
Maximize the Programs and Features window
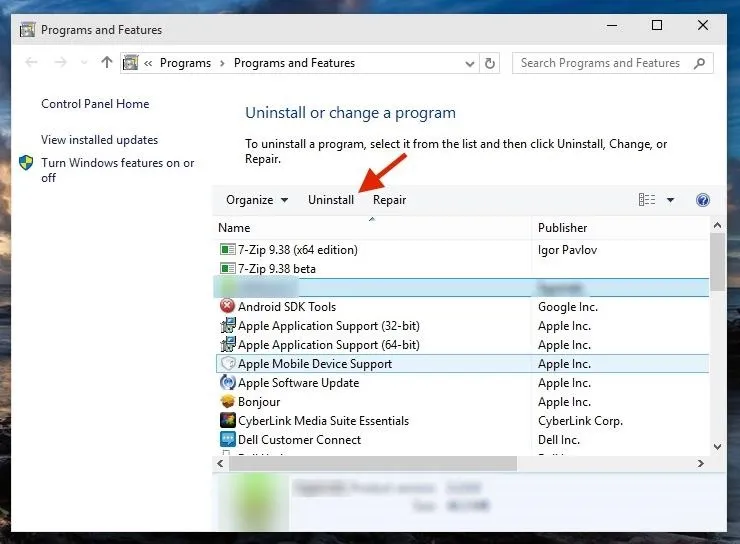tap(657, 25)
